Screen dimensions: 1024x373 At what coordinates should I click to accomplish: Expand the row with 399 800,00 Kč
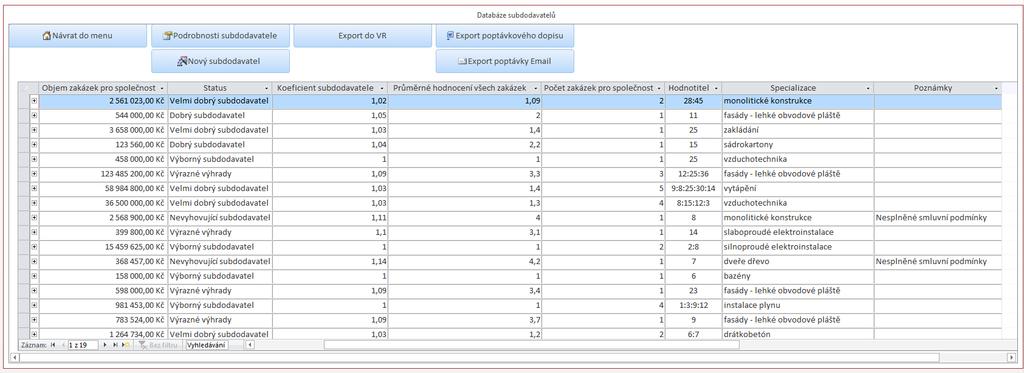point(34,232)
